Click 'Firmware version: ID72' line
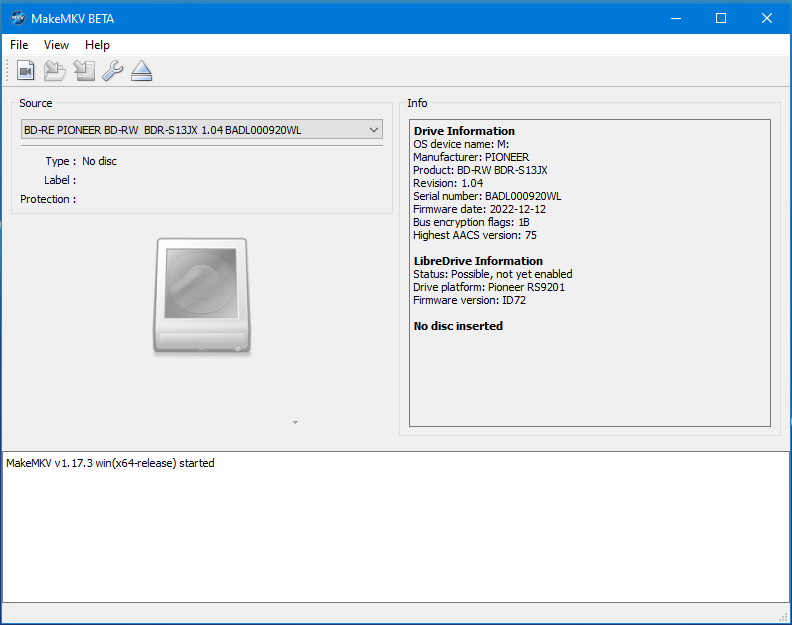The image size is (792, 625). pos(469,300)
